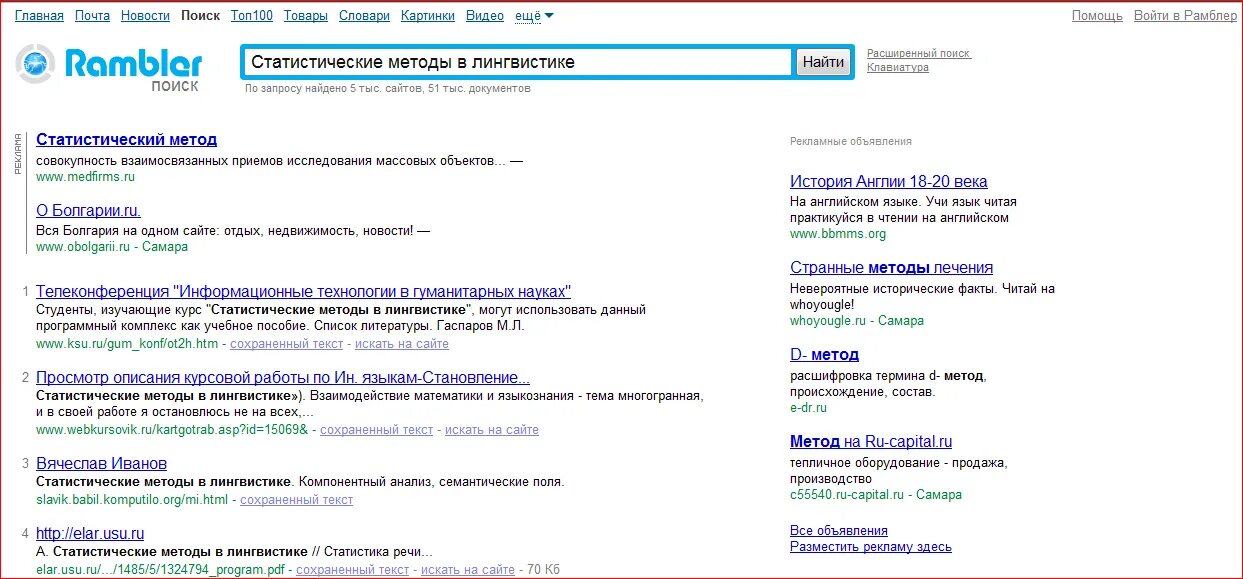Open the 'Вячеслав Иванов' result
This screenshot has height=579, width=1243.
101,463
